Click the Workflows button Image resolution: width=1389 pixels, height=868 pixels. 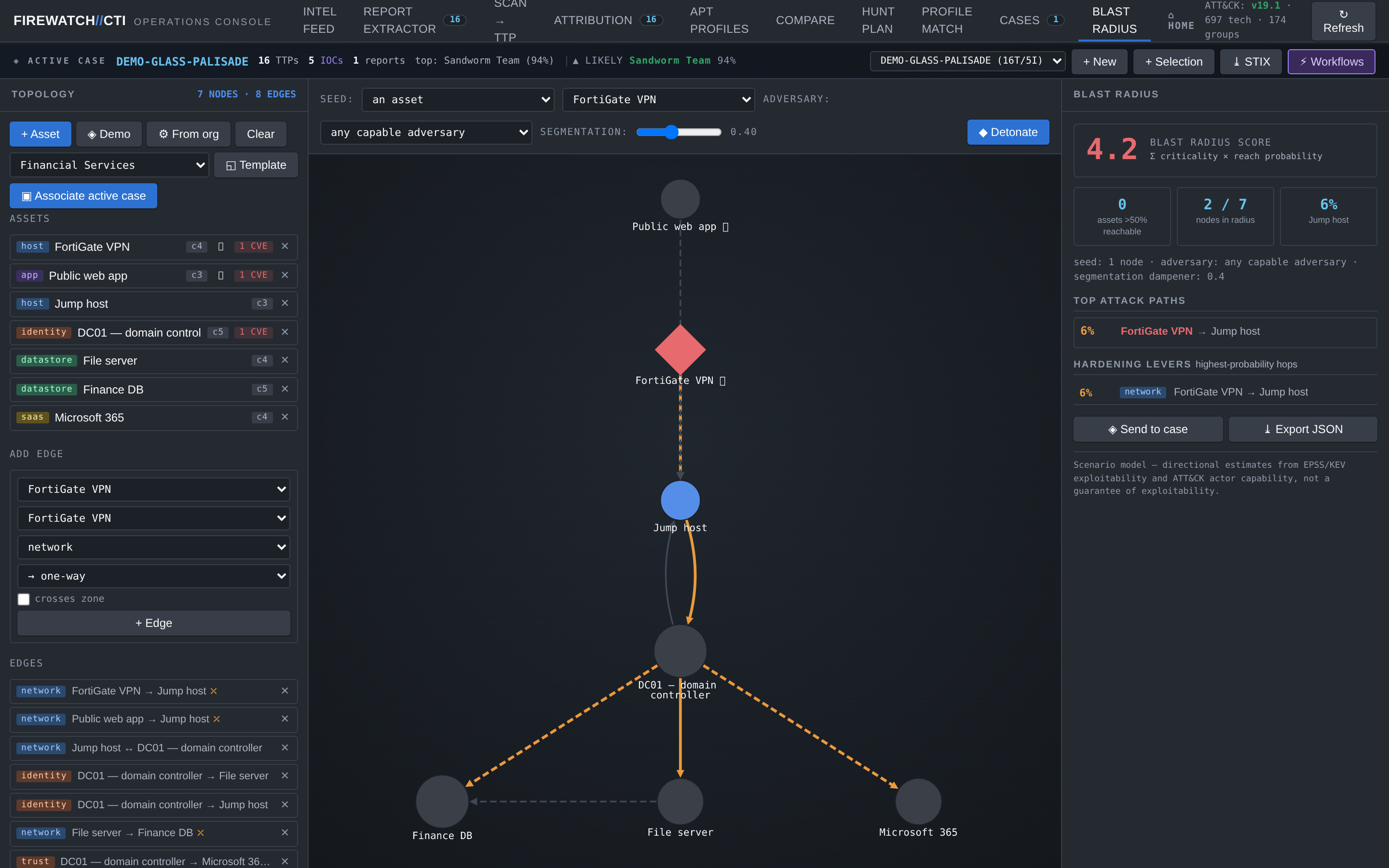coord(1331,61)
